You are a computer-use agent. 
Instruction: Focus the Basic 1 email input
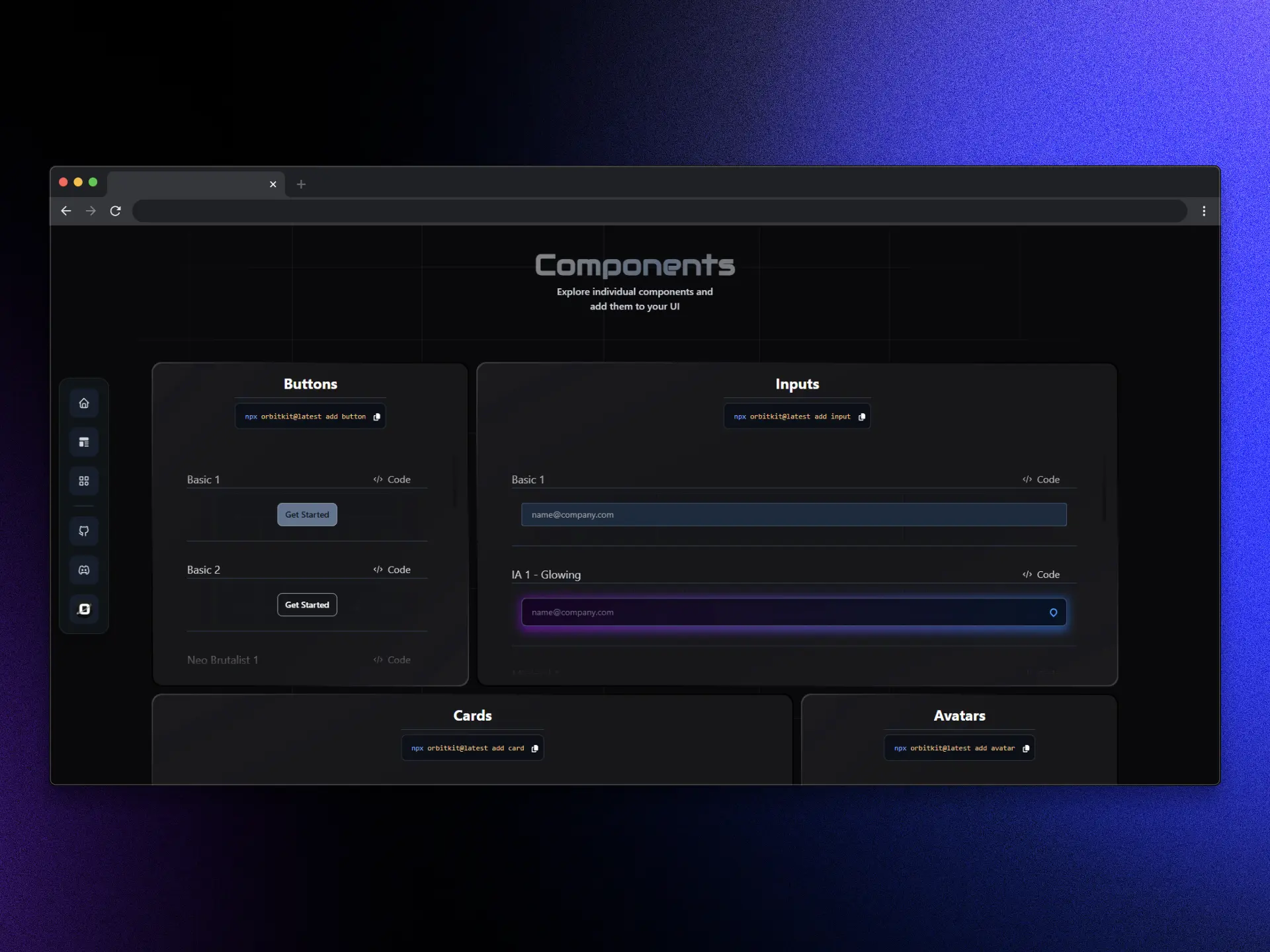[x=794, y=514]
